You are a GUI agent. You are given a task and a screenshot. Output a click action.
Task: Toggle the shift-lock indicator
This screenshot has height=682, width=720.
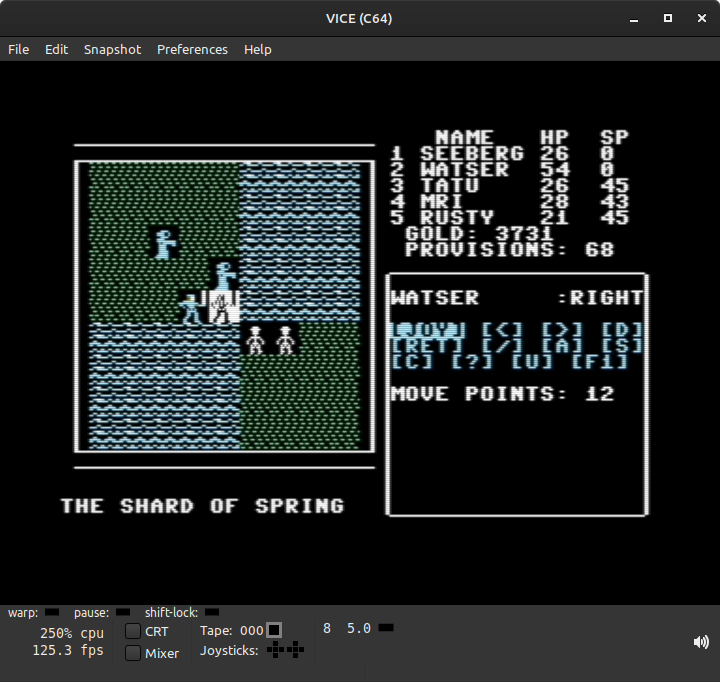(212, 612)
